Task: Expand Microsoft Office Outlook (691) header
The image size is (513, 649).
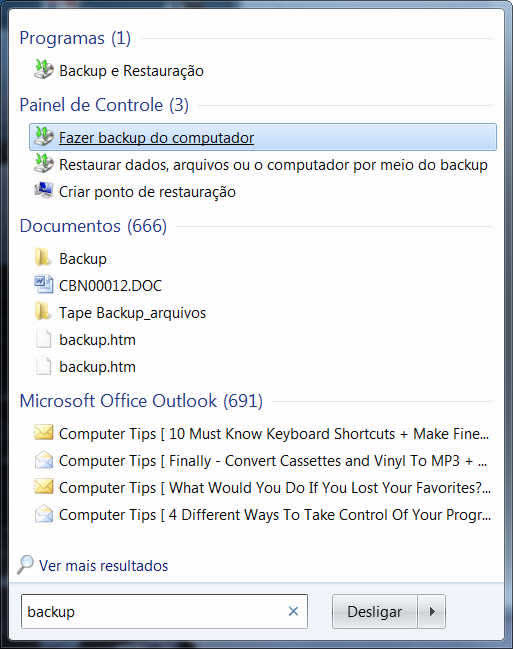Action: [x=141, y=401]
